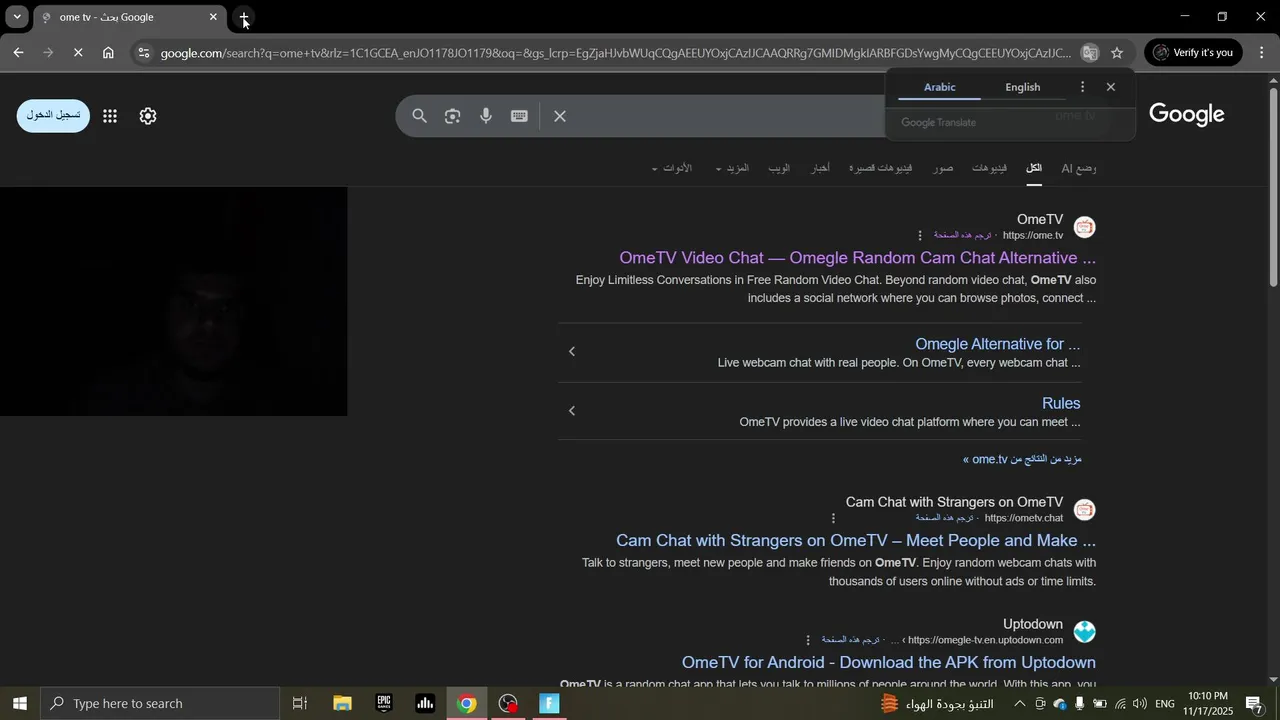Open more options for ome.tv result
Screen dimensions: 1280x720
tap(920, 236)
